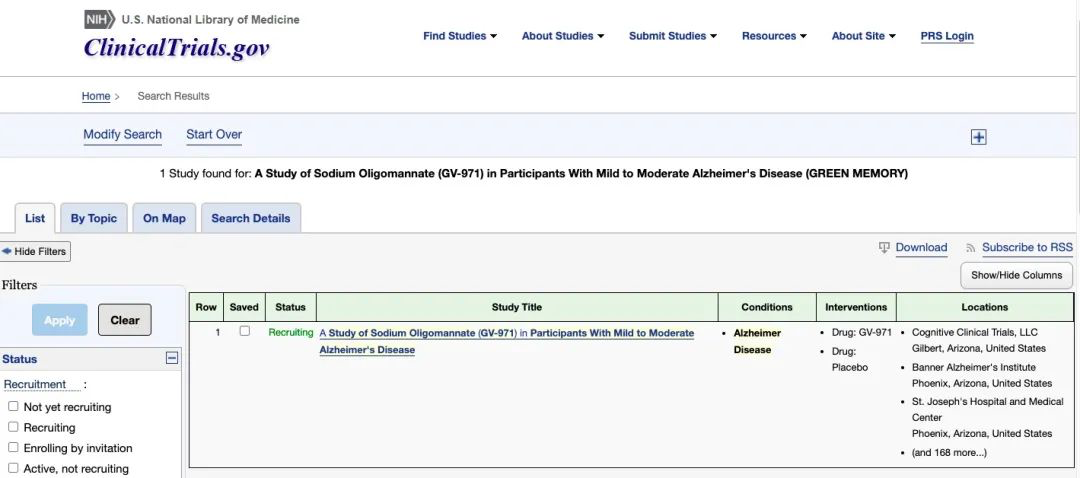Check Enrolling by invitation filter

13,448
